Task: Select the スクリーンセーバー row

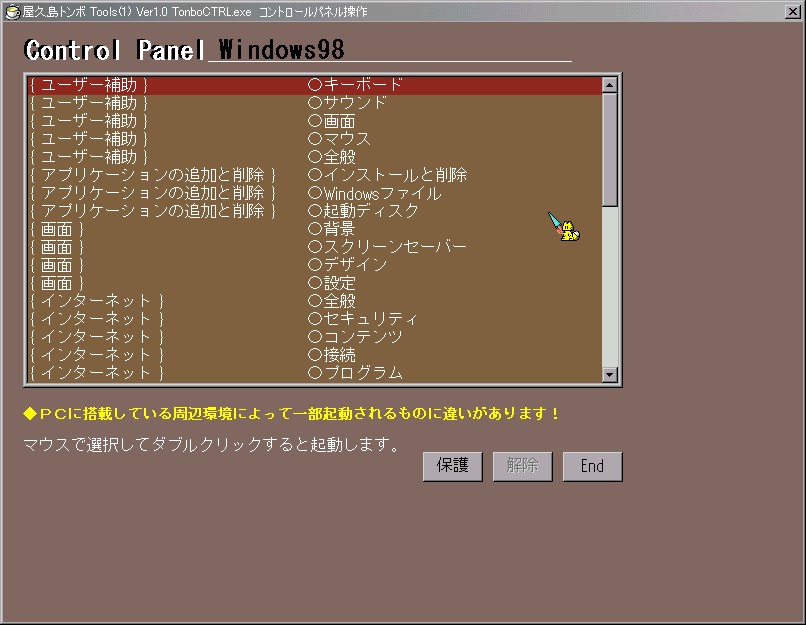Action: pos(315,247)
